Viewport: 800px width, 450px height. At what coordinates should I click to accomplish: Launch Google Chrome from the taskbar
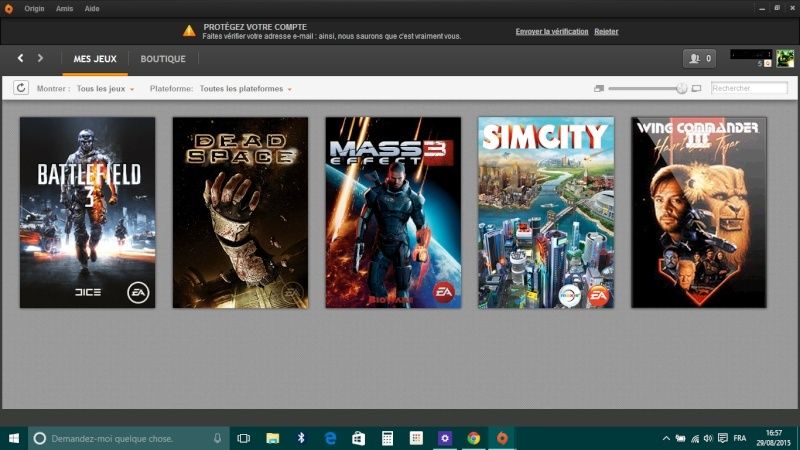pyautogui.click(x=473, y=438)
